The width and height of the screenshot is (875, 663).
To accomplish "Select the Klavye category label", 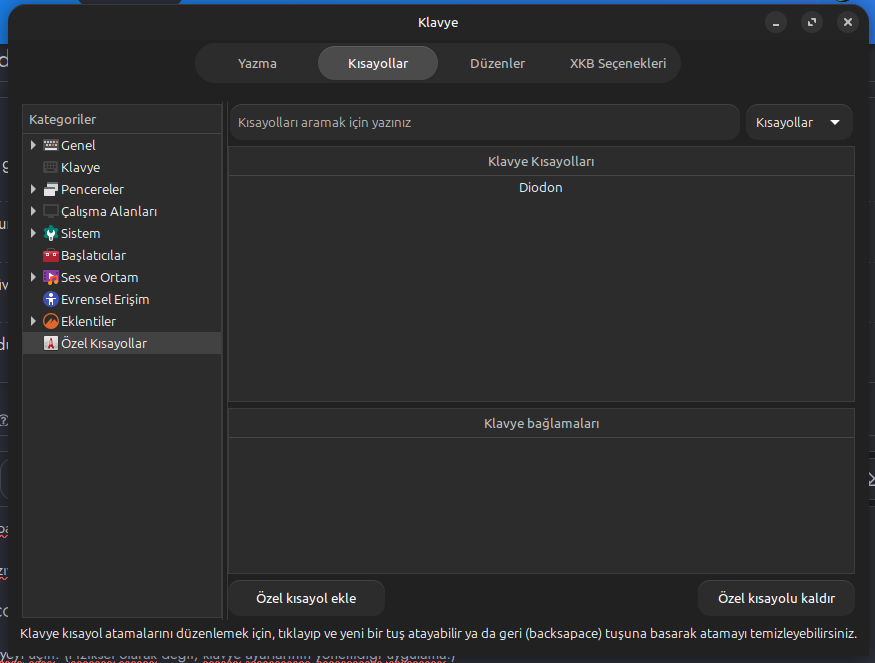I will click(x=80, y=167).
